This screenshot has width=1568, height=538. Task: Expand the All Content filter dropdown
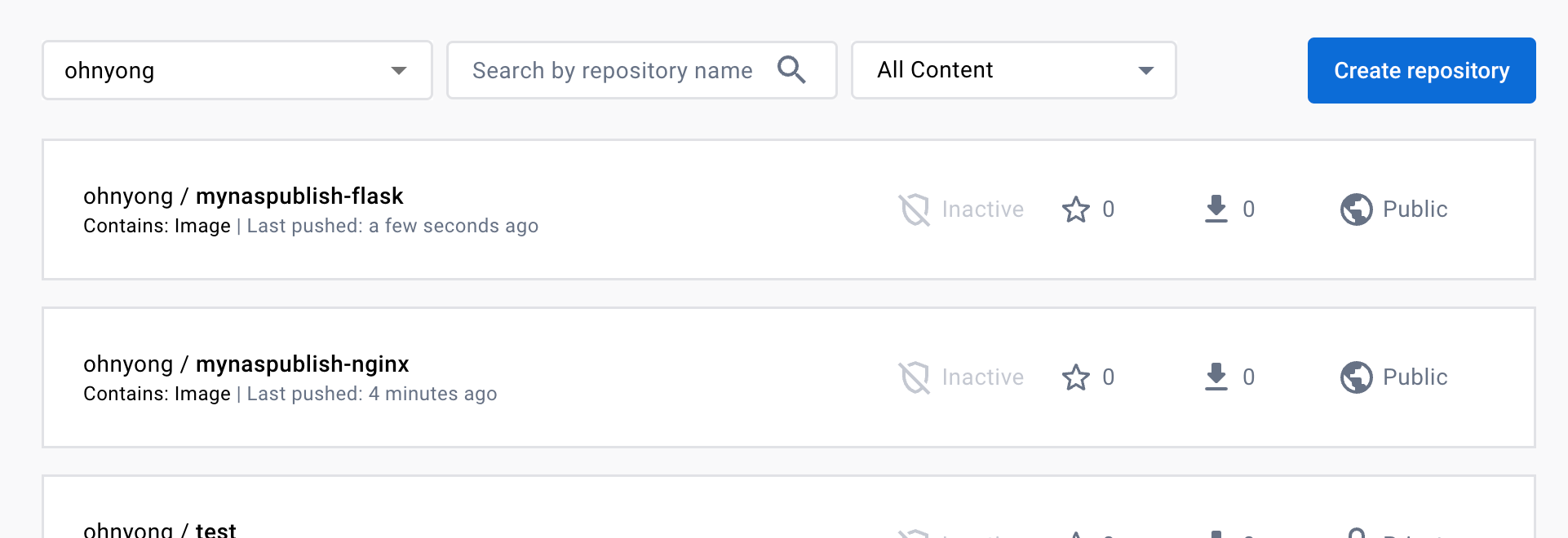[x=1014, y=70]
